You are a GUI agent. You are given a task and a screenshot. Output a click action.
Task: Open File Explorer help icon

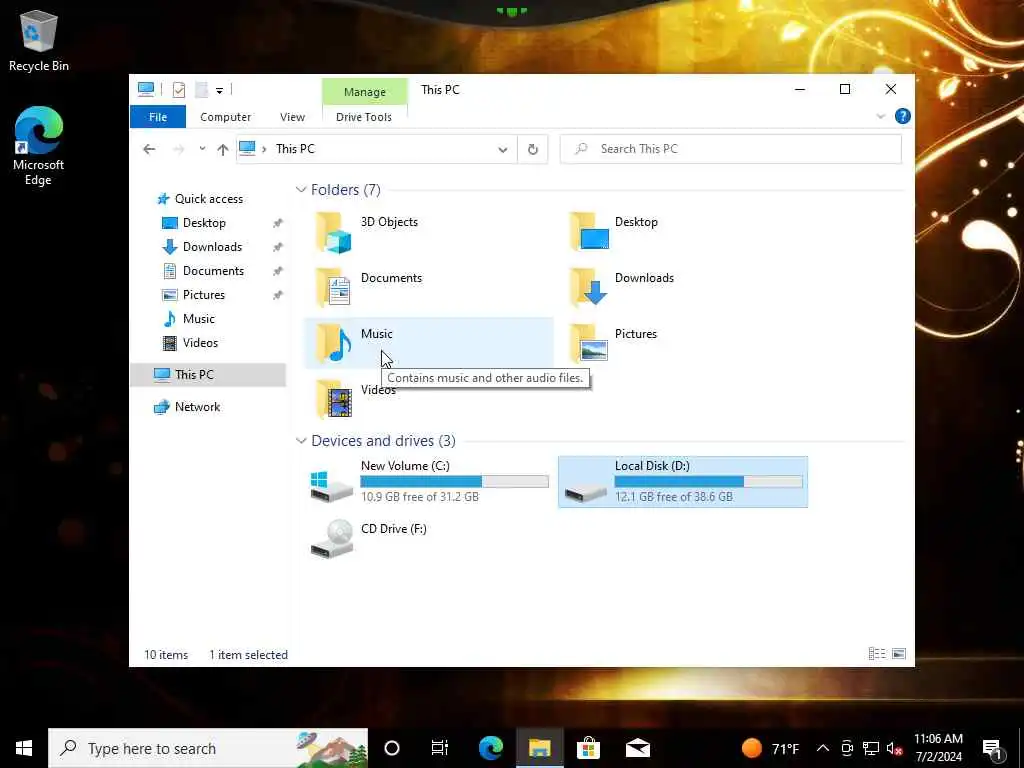point(903,116)
